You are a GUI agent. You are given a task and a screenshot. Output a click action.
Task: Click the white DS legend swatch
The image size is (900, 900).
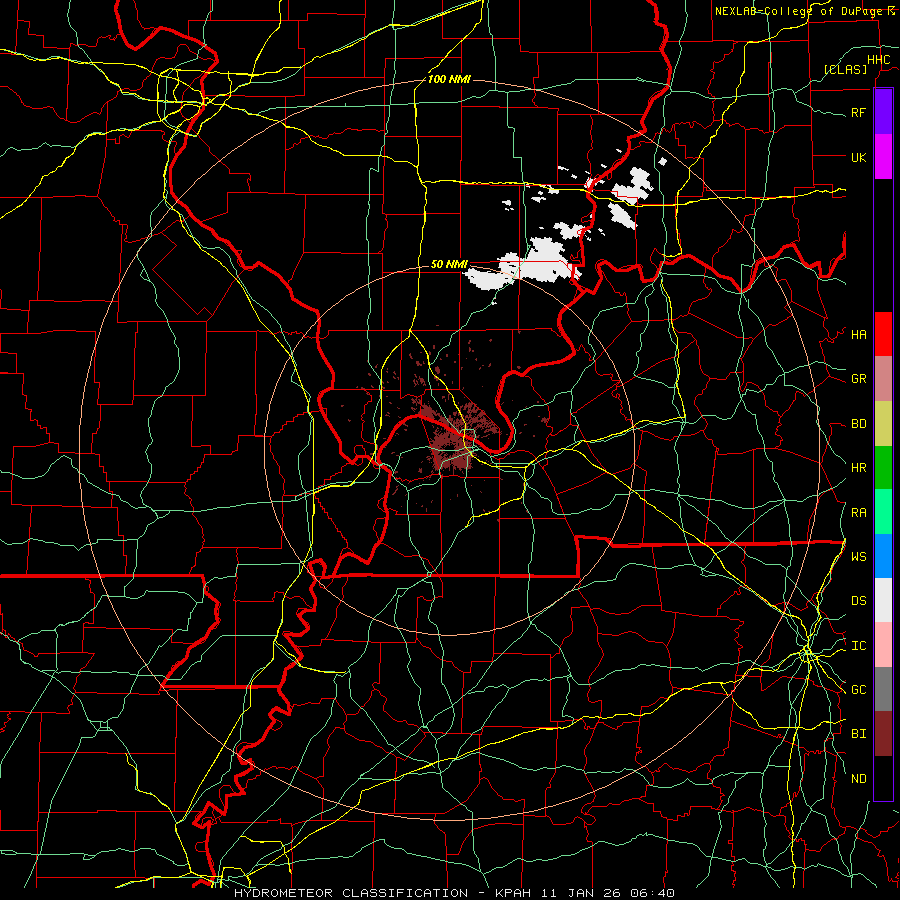click(883, 600)
